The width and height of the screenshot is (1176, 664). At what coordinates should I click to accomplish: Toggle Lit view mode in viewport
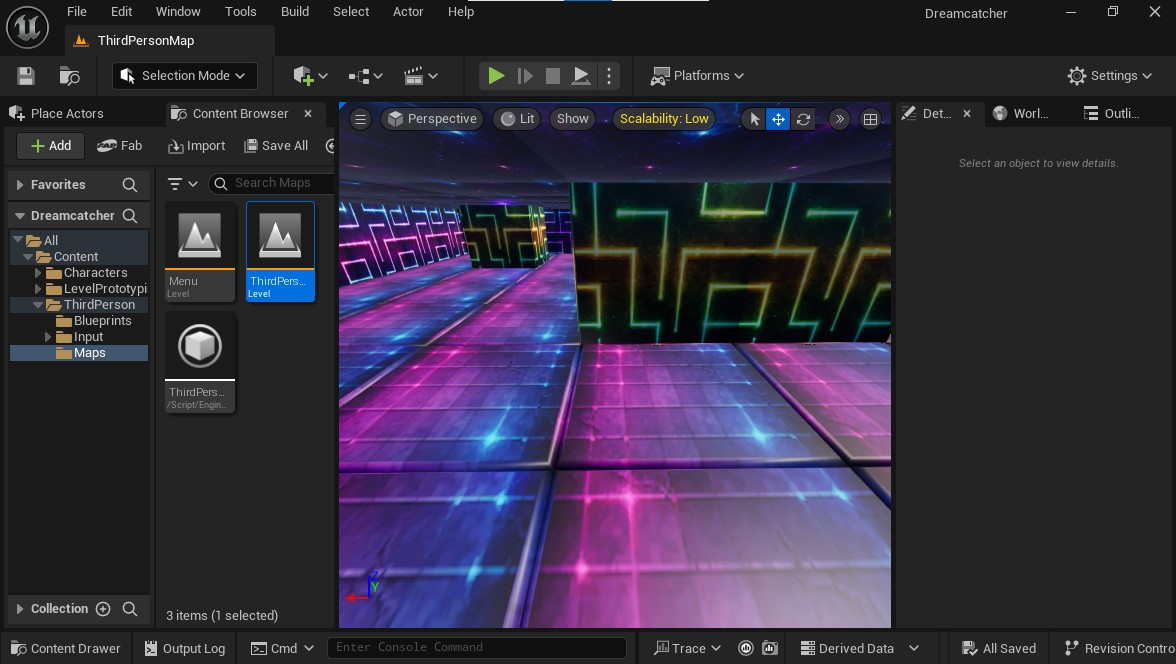pos(518,119)
